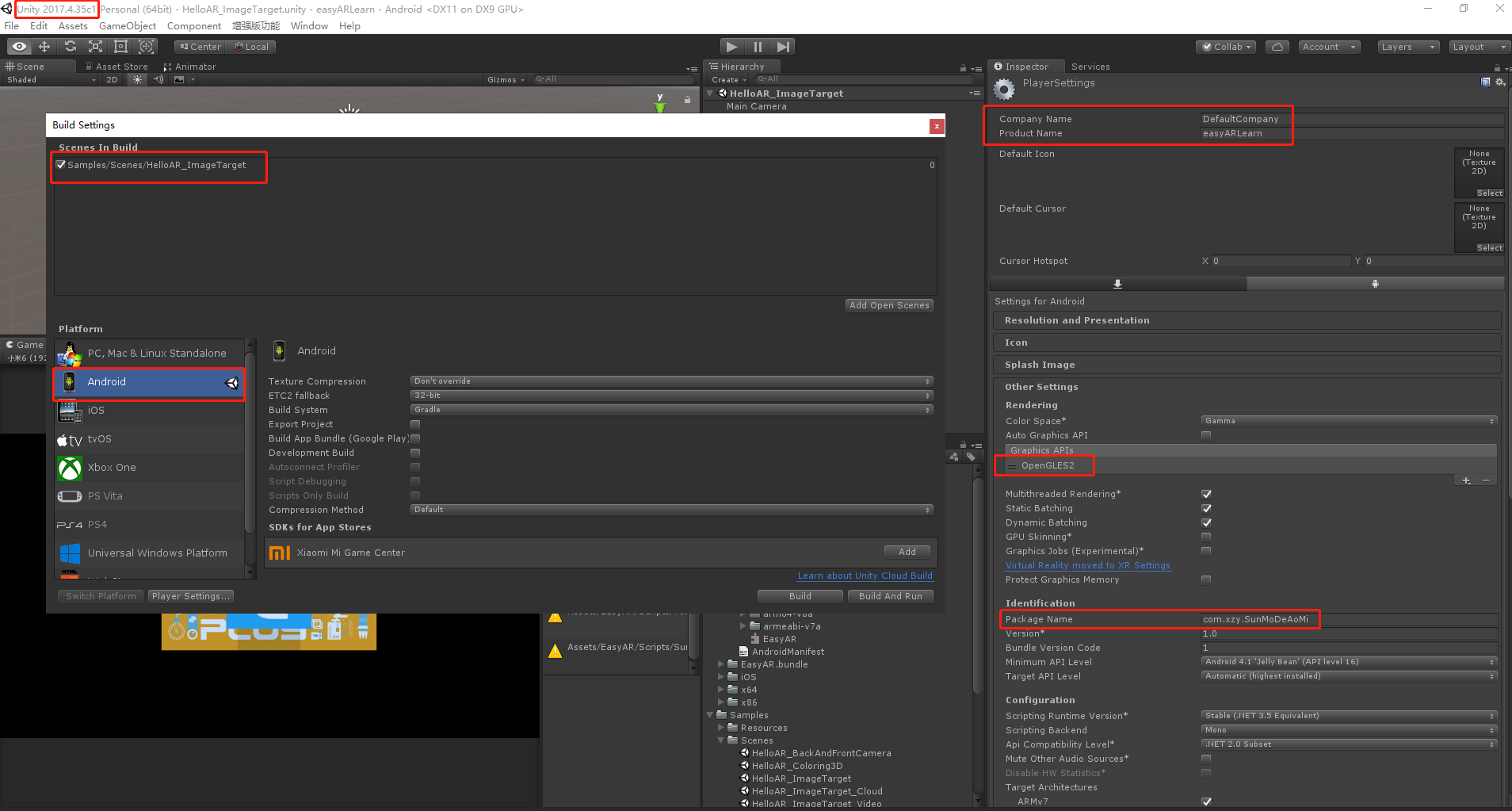The image size is (1512, 811).
Task: Click the Learn about Unity Cloud Build link
Action: [865, 576]
